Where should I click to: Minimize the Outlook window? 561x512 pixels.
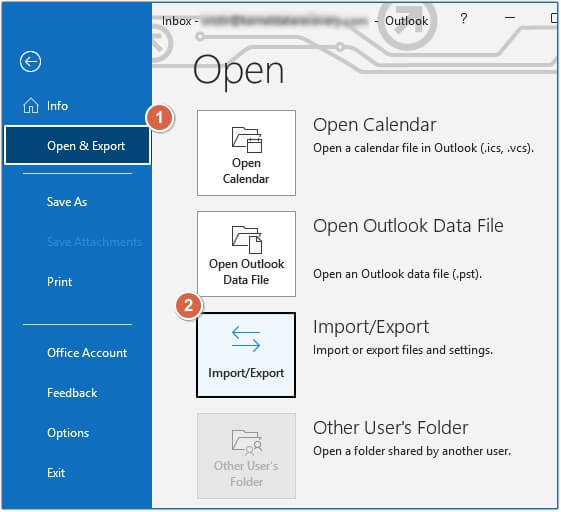click(x=510, y=18)
